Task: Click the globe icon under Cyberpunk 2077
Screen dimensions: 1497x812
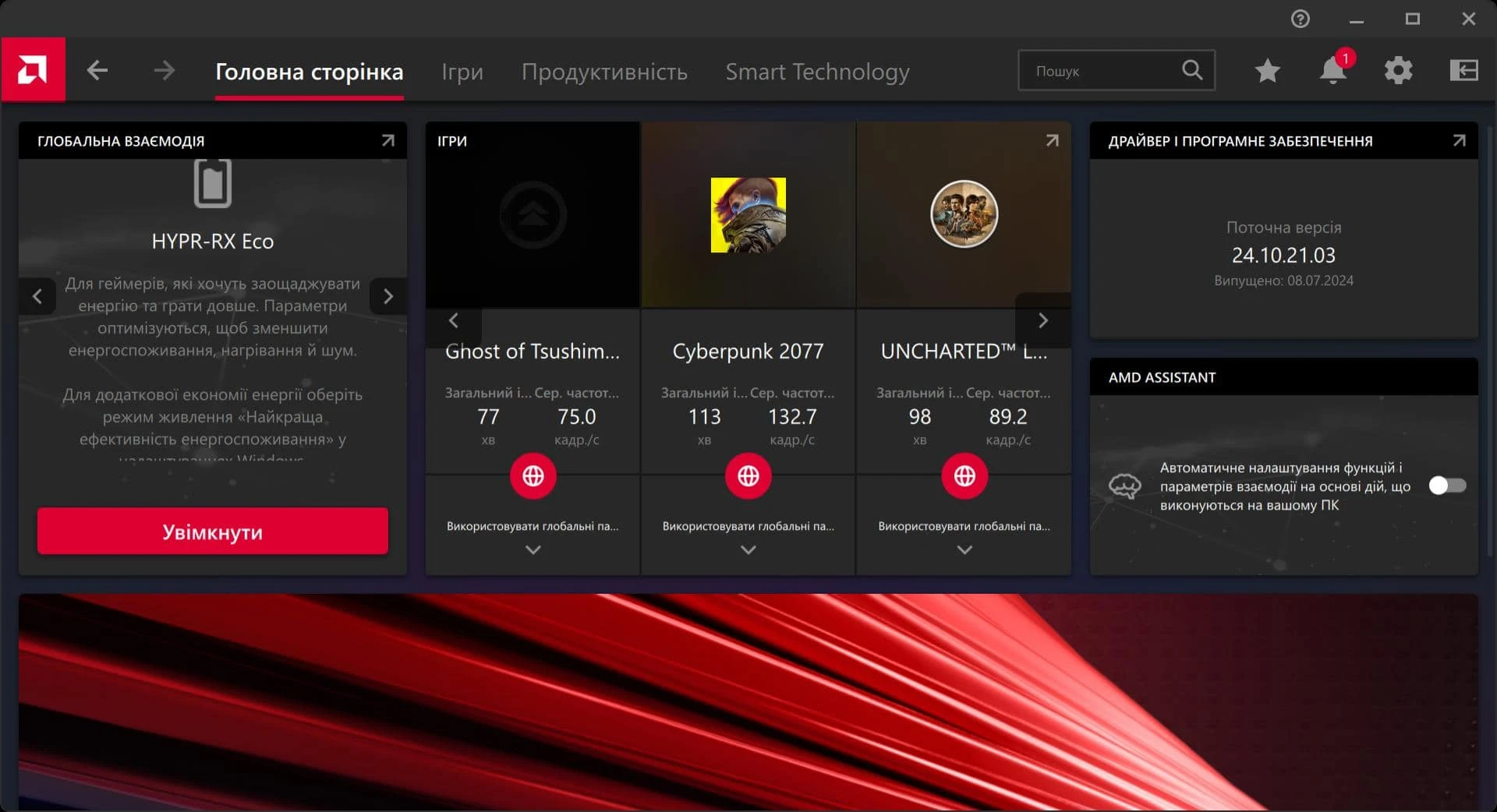Action: [748, 475]
